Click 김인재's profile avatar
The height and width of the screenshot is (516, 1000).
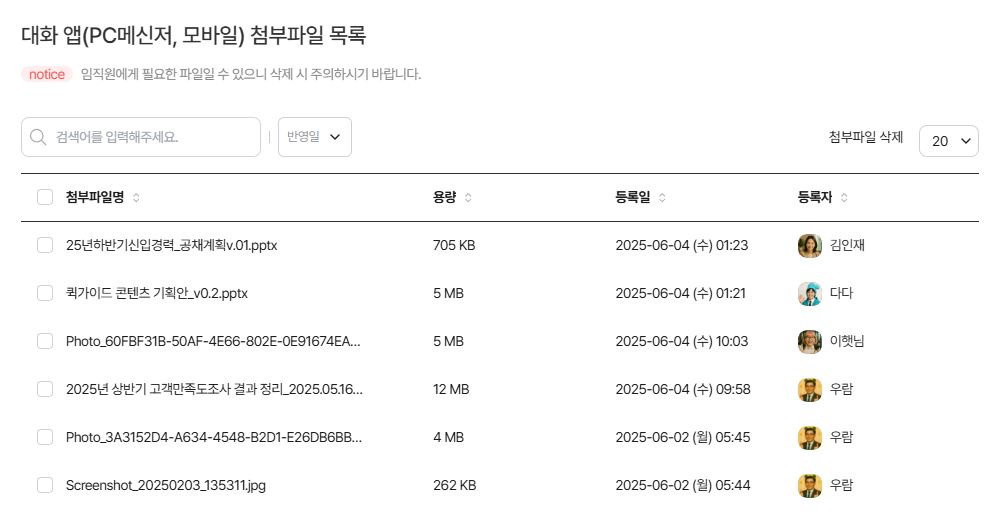pos(809,245)
